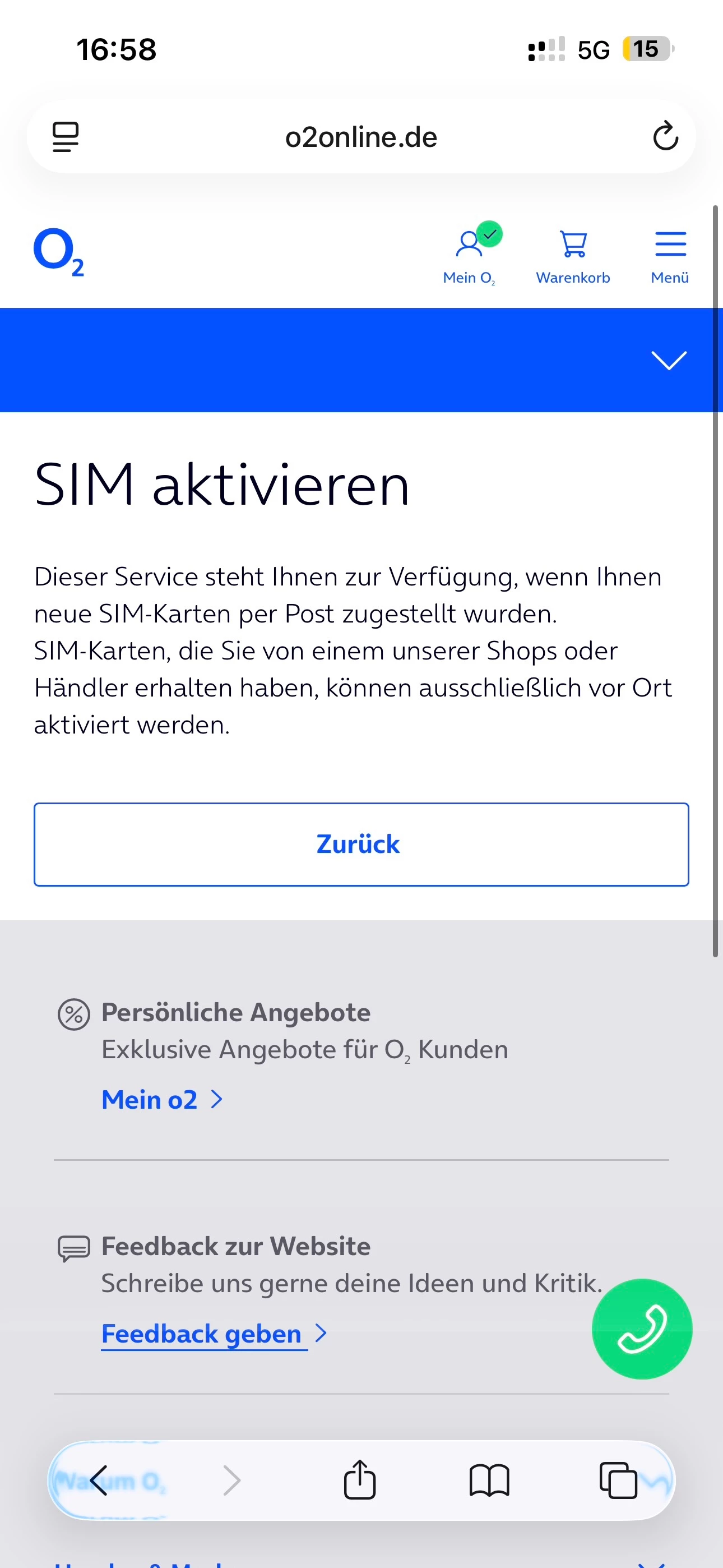The image size is (723, 1568).
Task: Open the Mein O2 account icon
Action: click(x=469, y=256)
